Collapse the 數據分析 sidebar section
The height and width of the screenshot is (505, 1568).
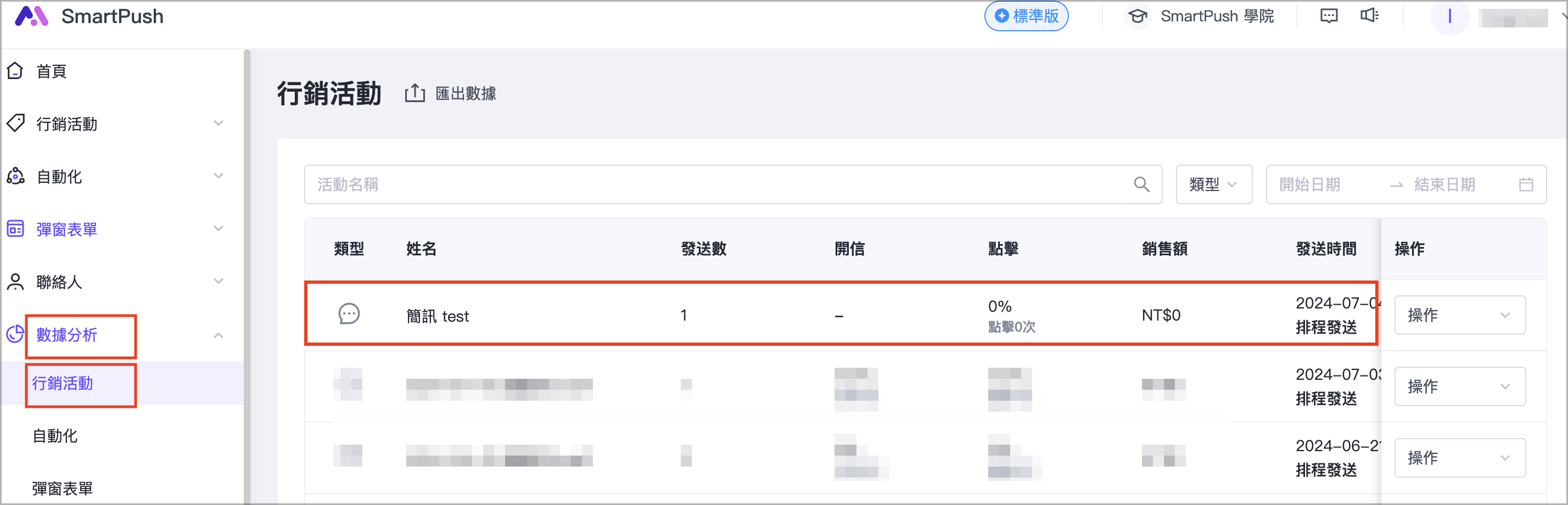(x=219, y=335)
